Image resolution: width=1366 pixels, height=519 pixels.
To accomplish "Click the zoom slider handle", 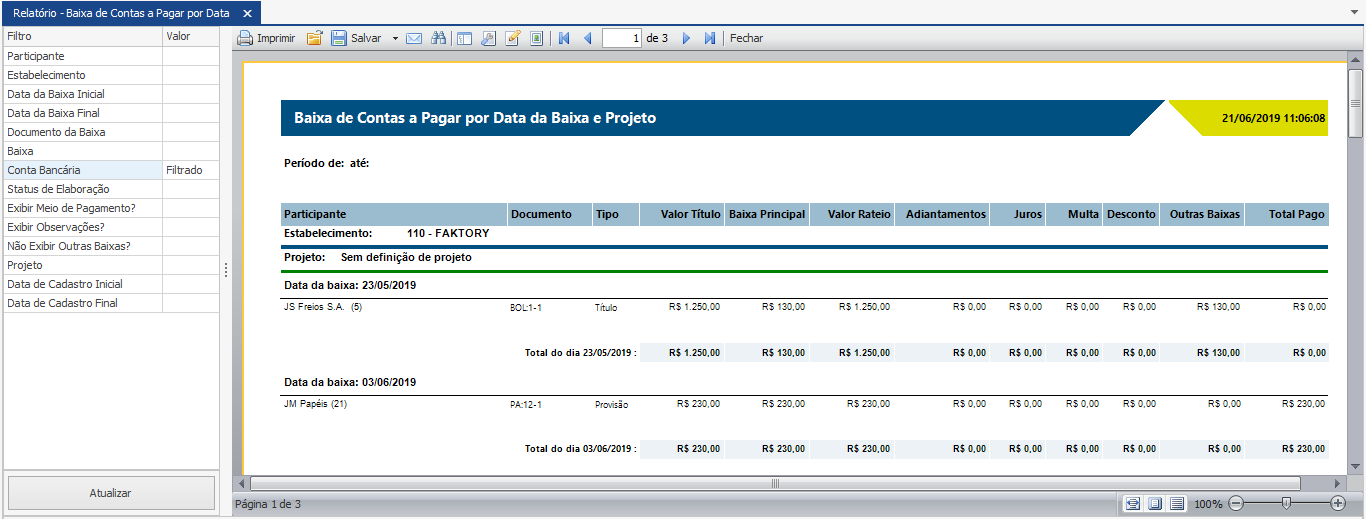I will [x=1286, y=503].
